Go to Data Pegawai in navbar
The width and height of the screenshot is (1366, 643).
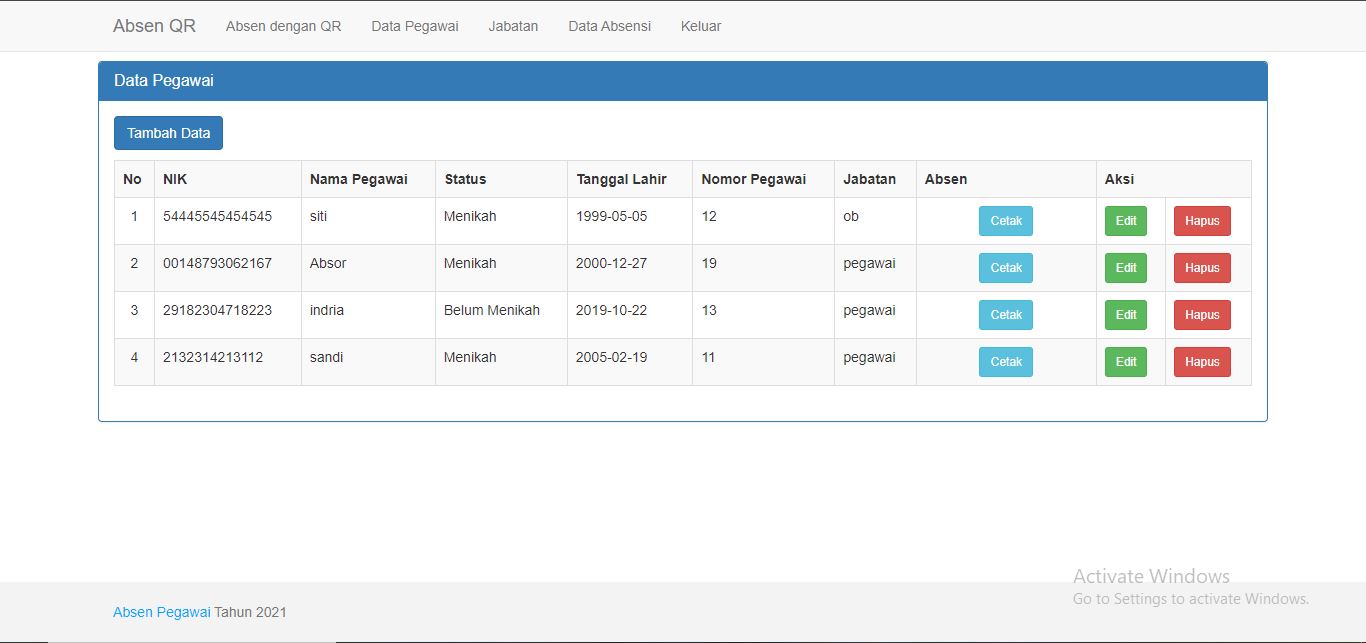[x=414, y=26]
